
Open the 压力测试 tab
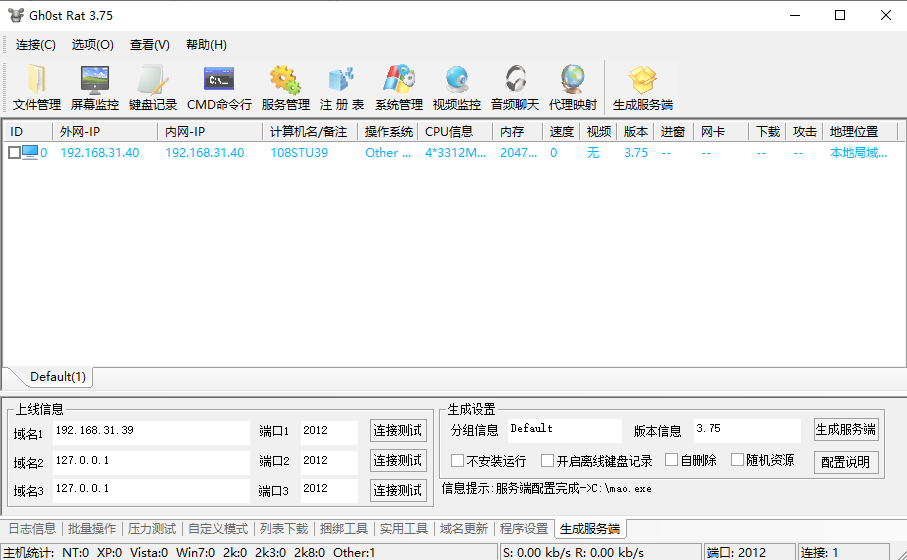[152, 529]
